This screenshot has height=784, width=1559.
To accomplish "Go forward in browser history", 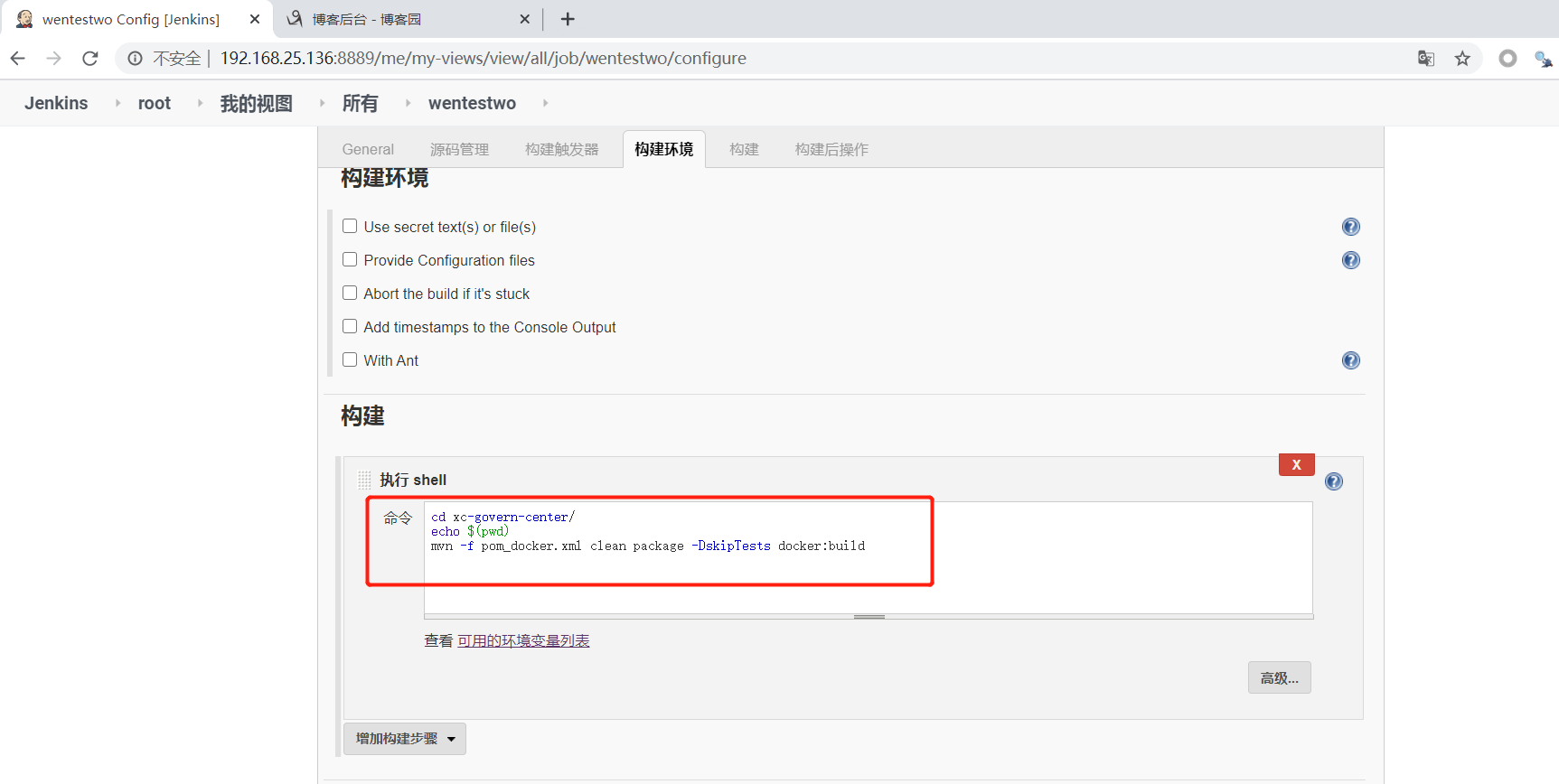I will point(54,59).
